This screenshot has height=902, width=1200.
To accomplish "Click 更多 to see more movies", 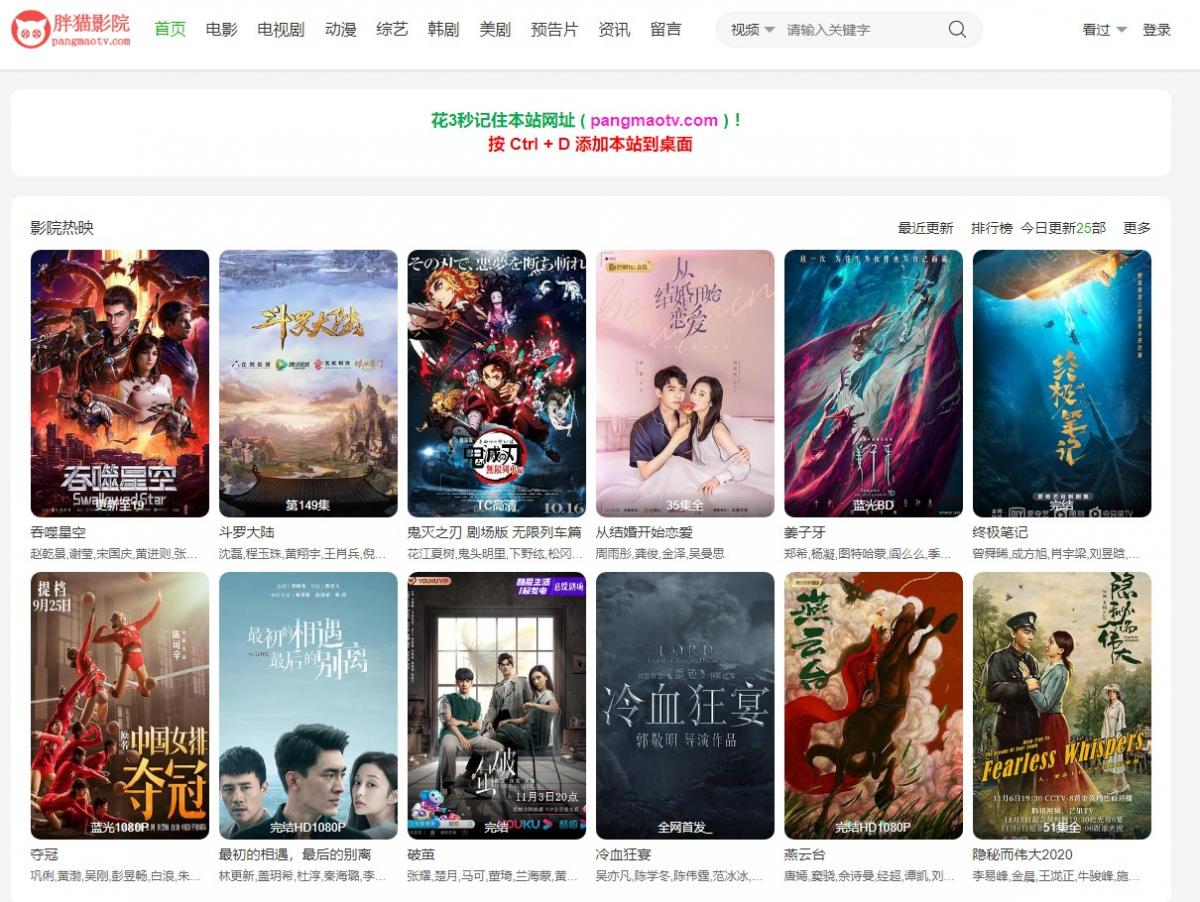I will click(x=1136, y=228).
